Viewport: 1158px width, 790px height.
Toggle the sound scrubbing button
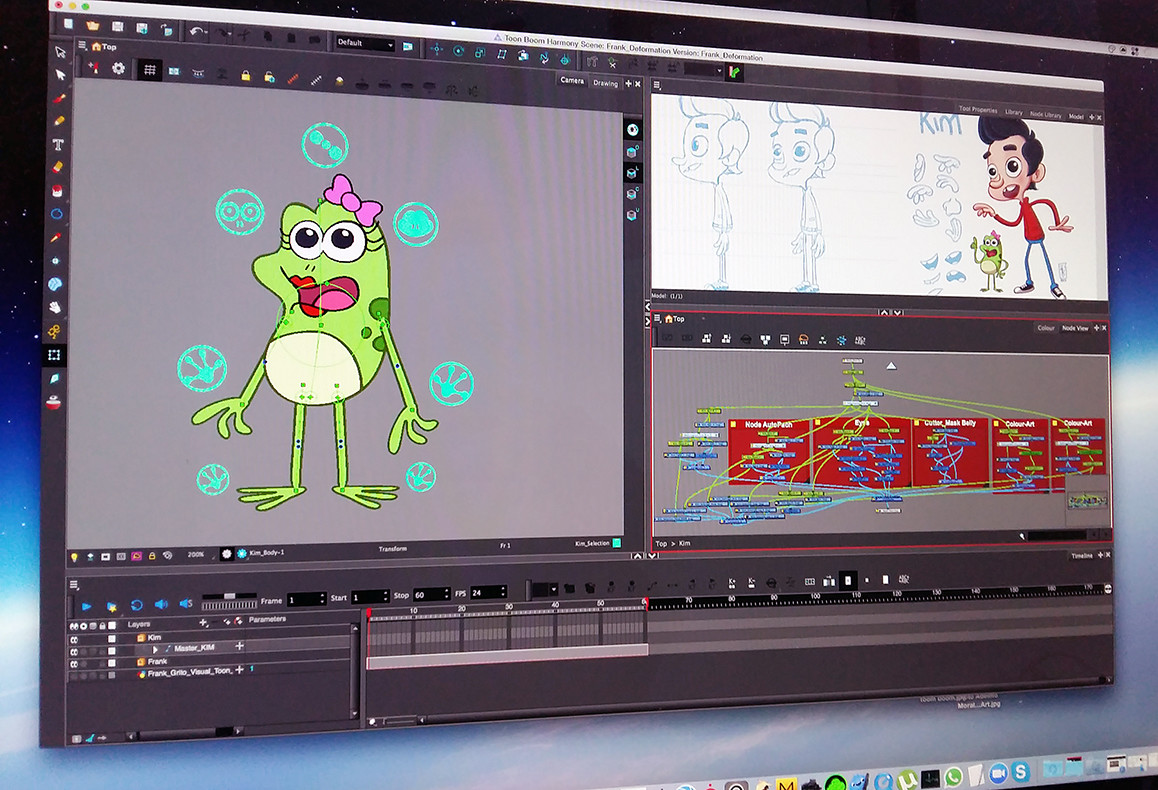[186, 604]
